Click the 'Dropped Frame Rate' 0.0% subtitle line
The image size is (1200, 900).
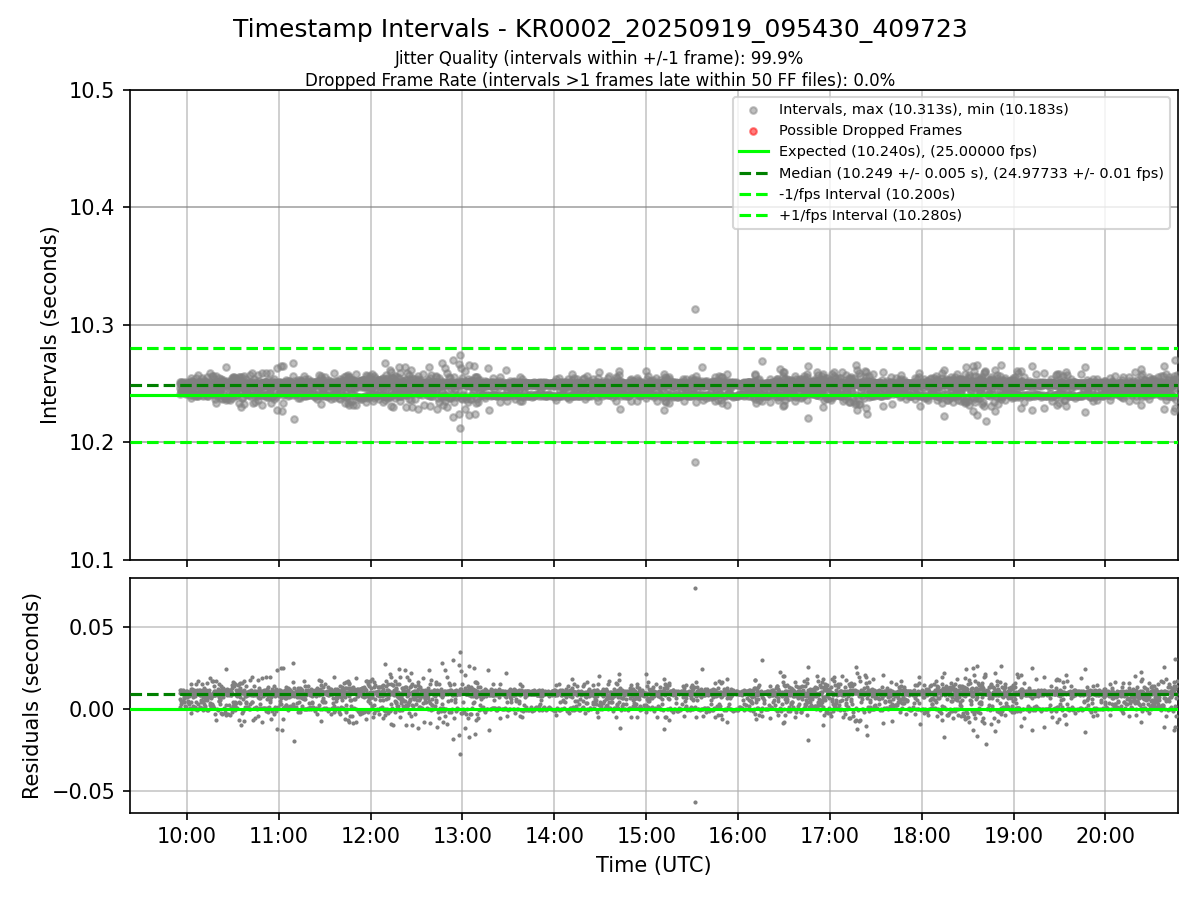(600, 80)
